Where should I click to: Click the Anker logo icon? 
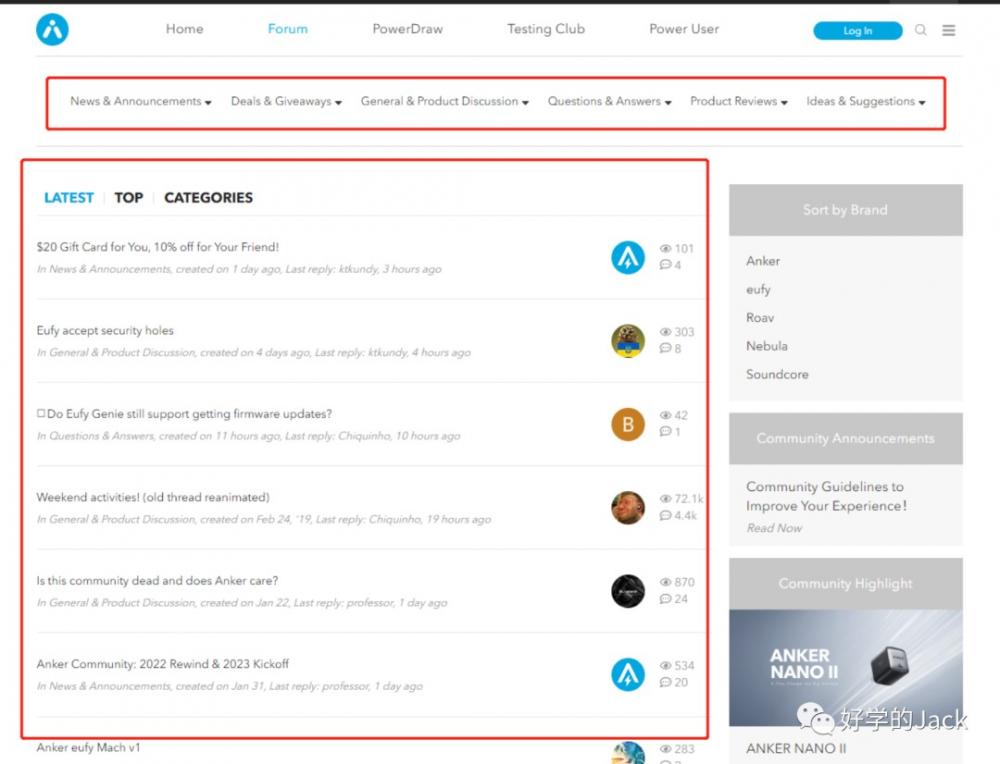[52, 29]
